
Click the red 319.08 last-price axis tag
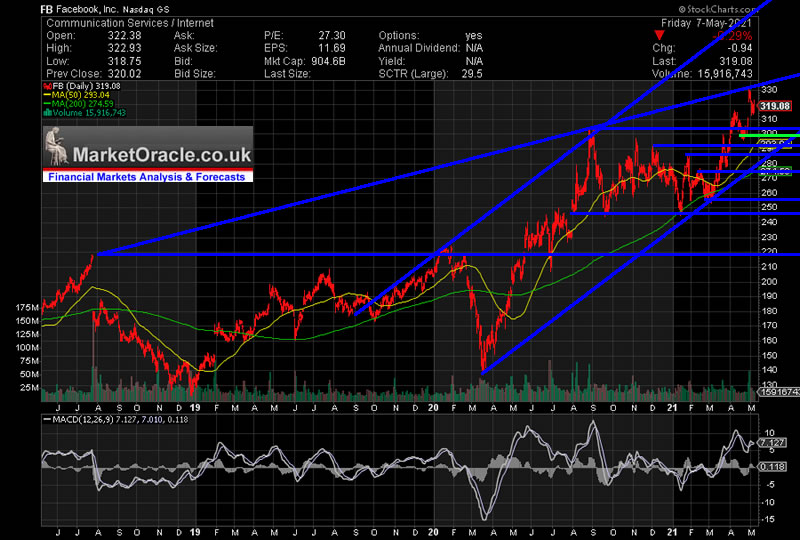click(774, 106)
